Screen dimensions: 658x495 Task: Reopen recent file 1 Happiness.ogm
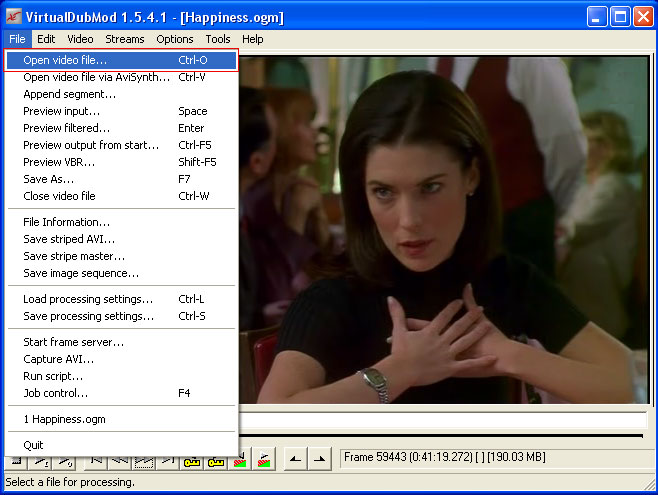coord(121,419)
